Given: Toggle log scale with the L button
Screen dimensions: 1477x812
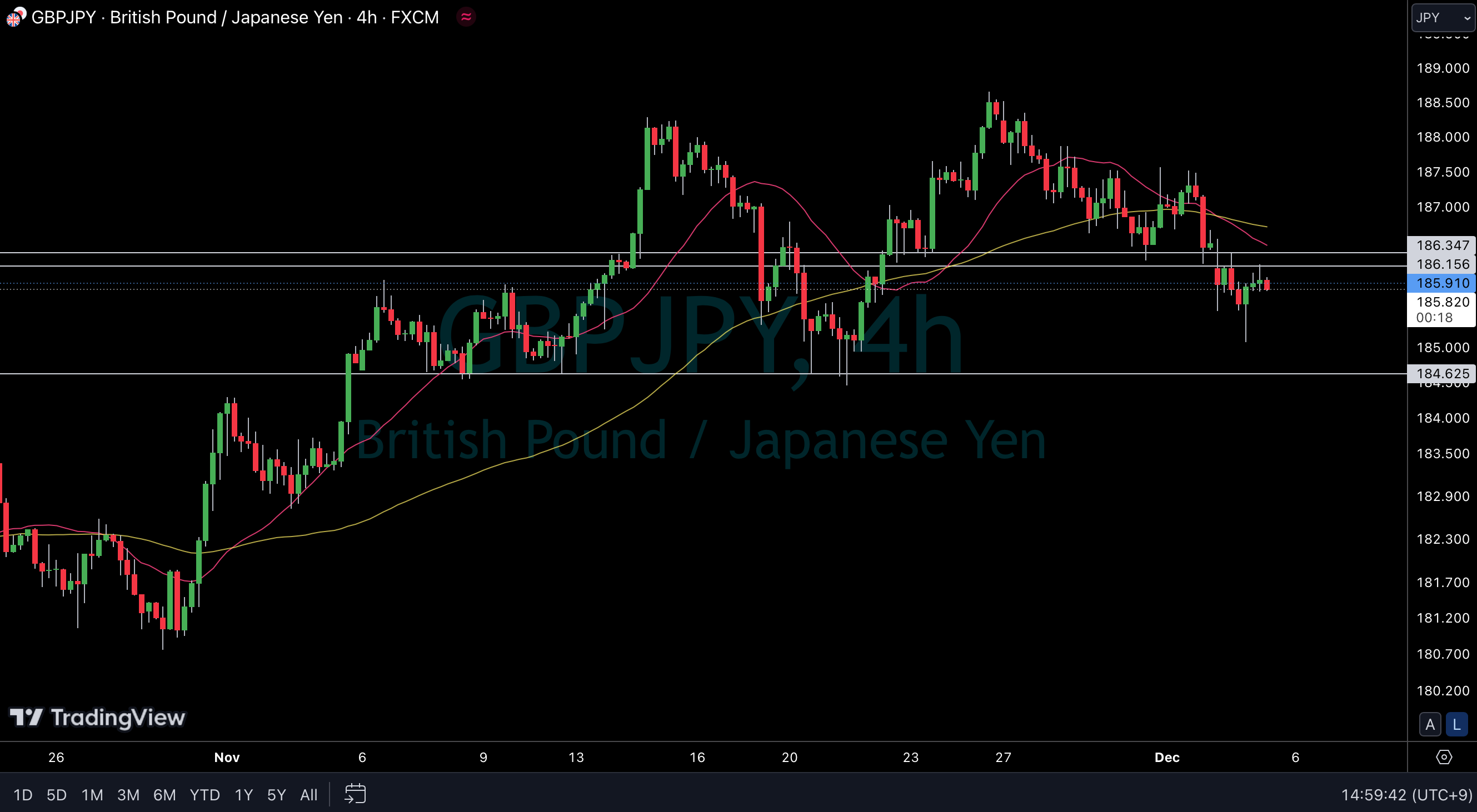Looking at the screenshot, I should click(1456, 725).
